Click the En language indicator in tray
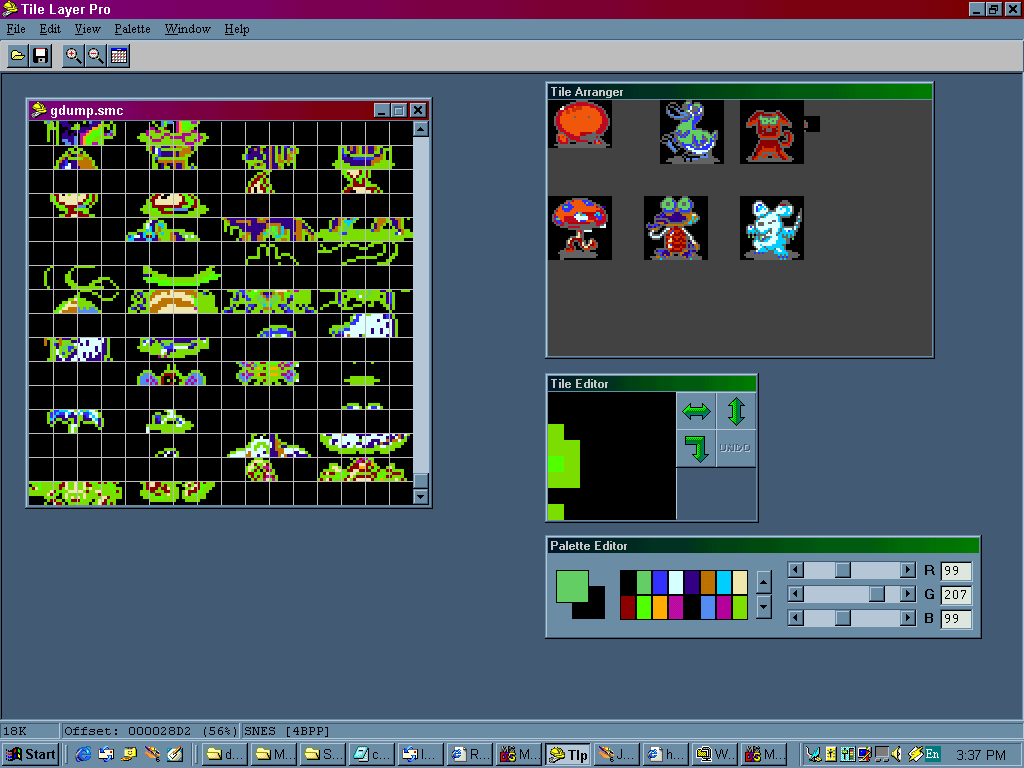 click(932, 754)
